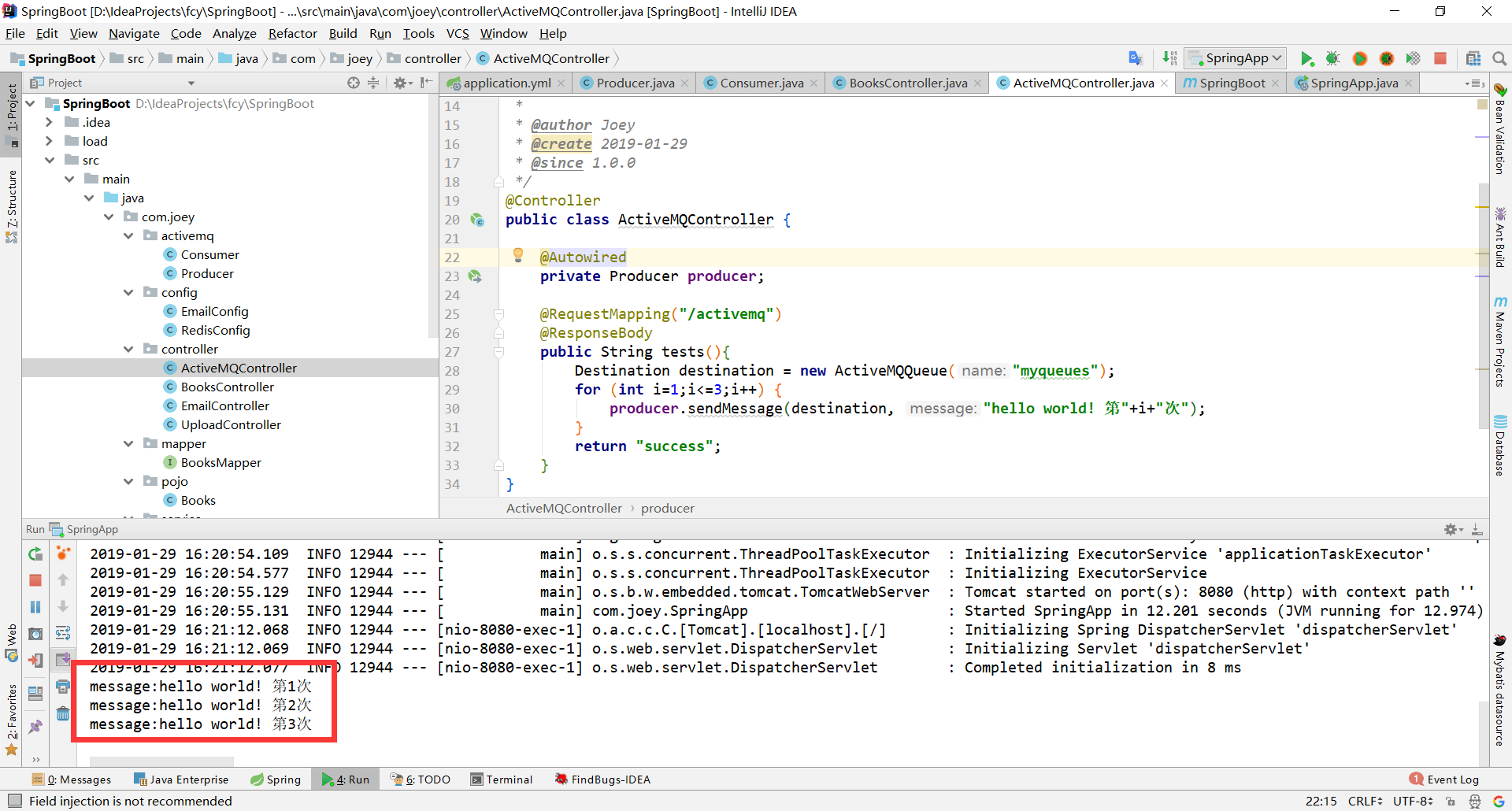Open the FindBugs-IDEA tool window
1512x811 pixels.
click(602, 780)
